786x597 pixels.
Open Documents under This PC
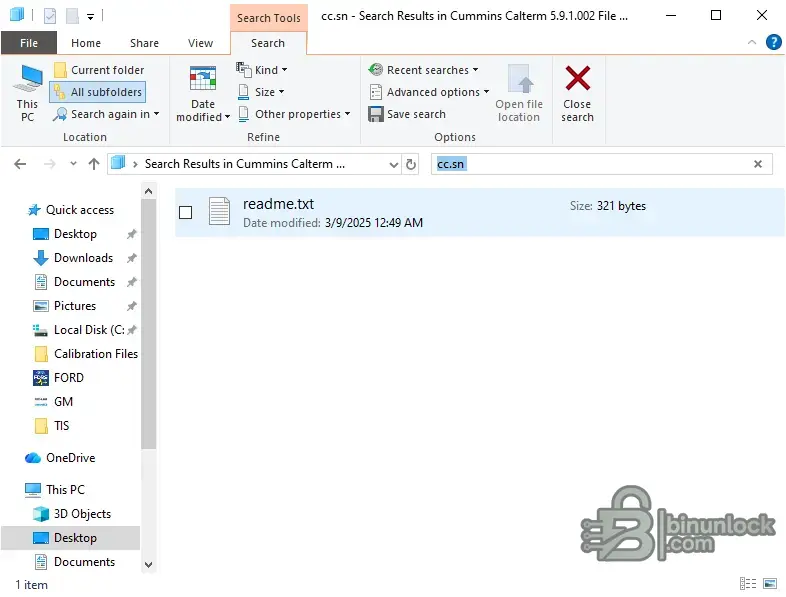pyautogui.click(x=84, y=562)
